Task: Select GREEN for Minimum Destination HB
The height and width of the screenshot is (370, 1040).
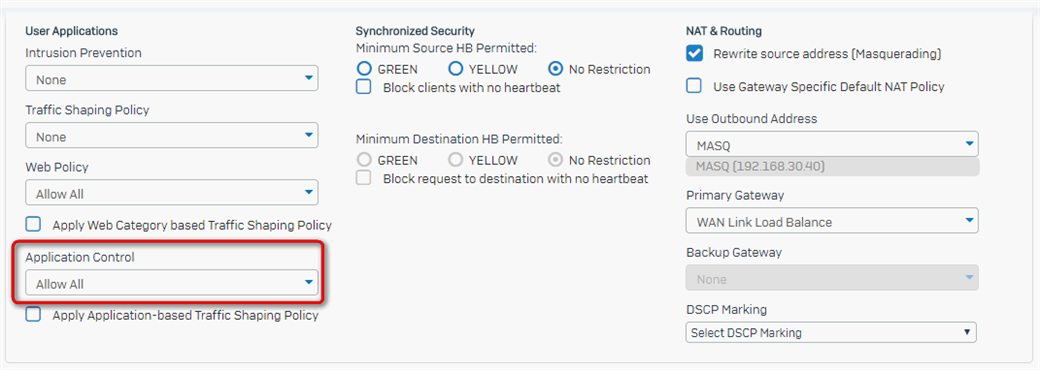Action: (x=364, y=160)
